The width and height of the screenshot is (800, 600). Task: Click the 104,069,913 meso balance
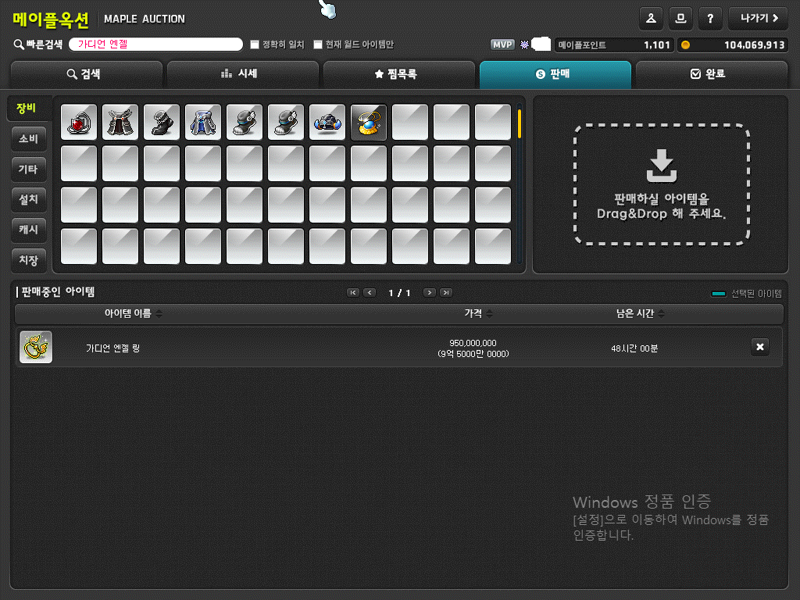point(733,45)
